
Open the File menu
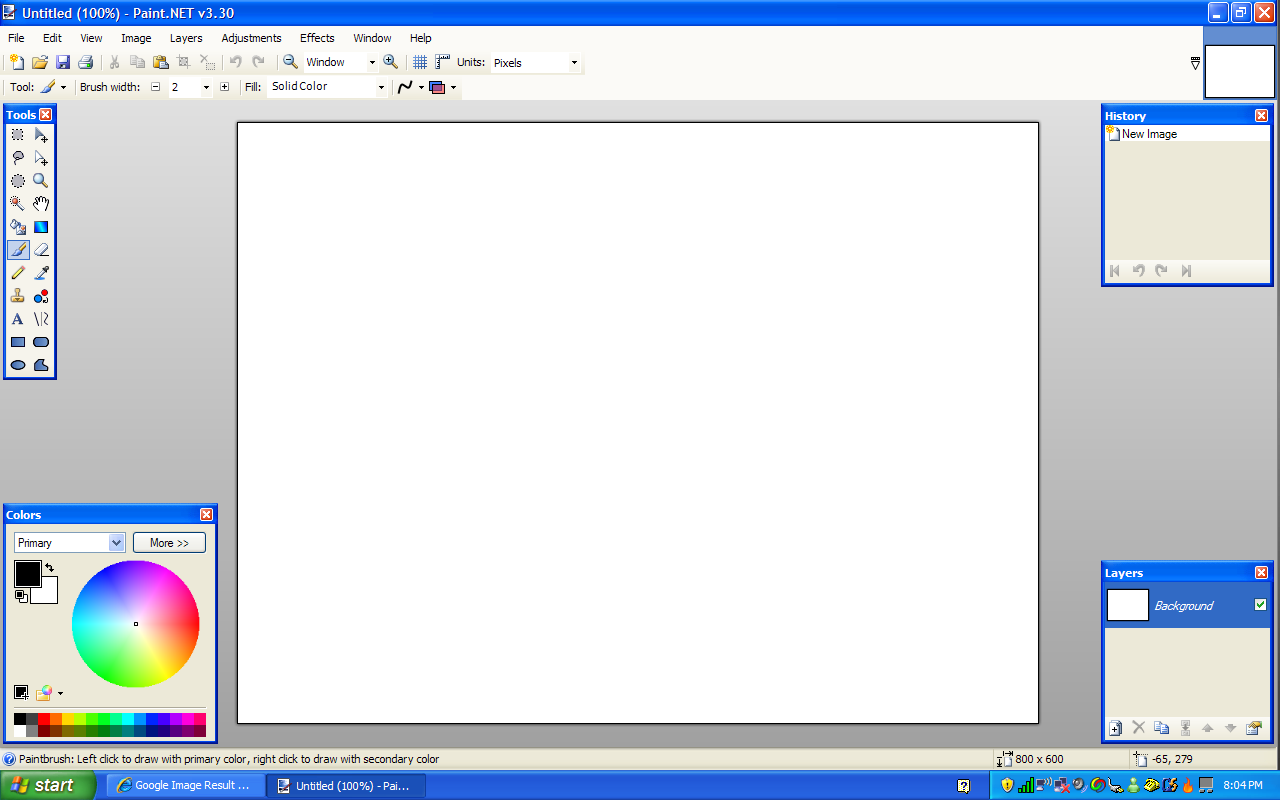coord(16,38)
